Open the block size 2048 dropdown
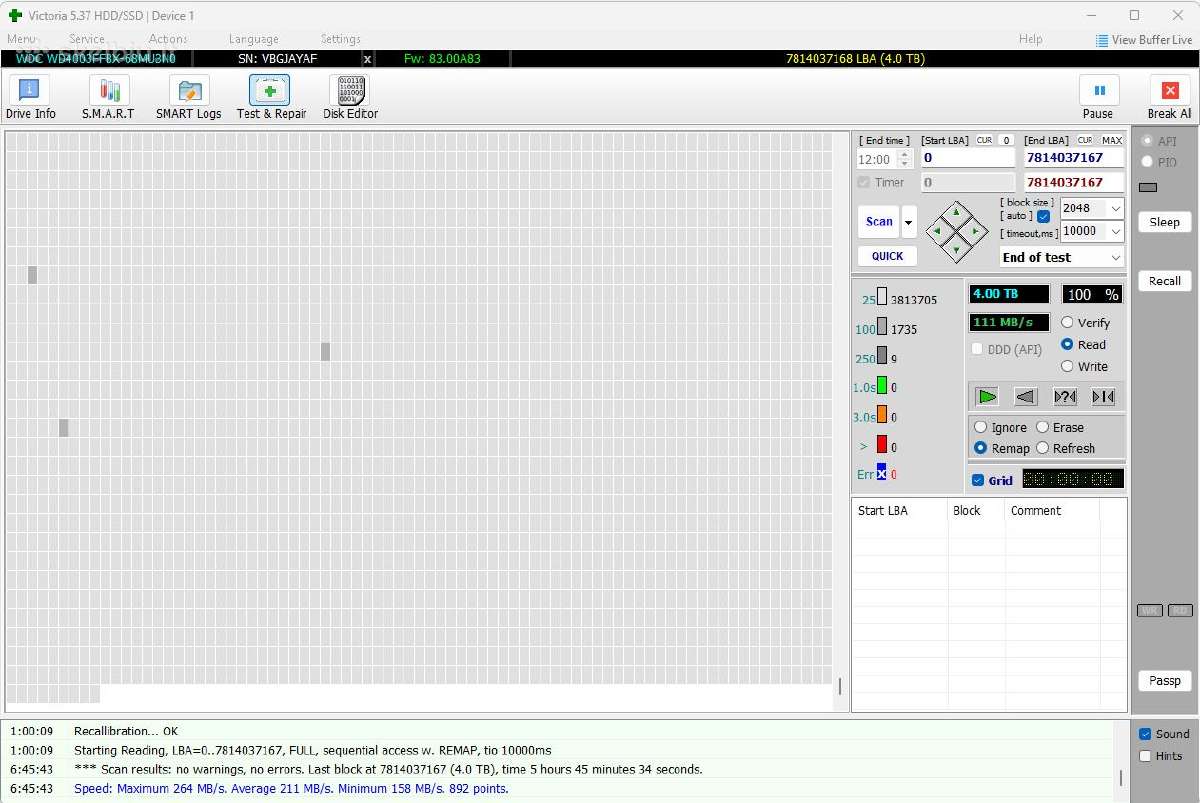 click(x=1092, y=209)
